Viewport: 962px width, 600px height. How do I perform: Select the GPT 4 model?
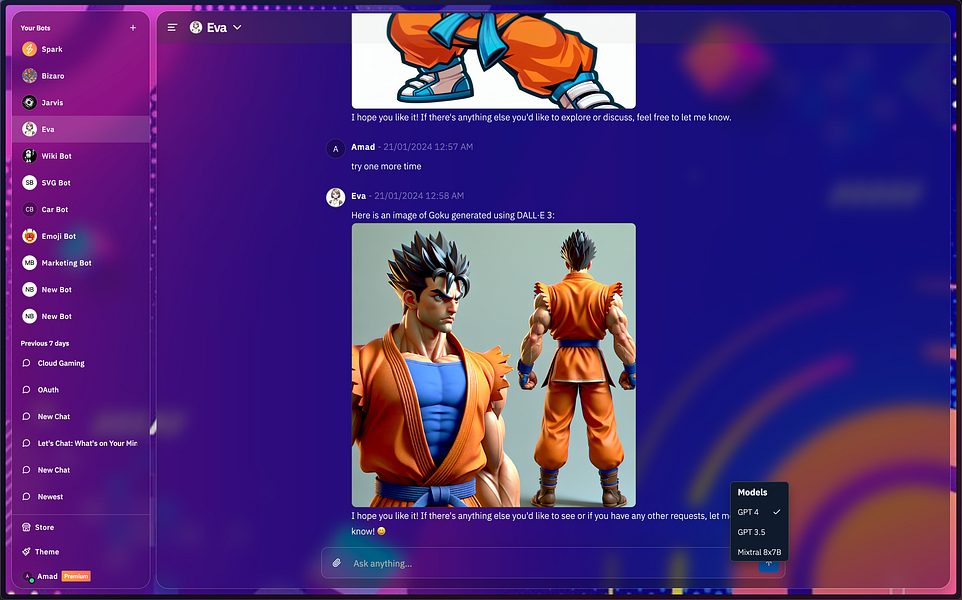pyautogui.click(x=759, y=512)
